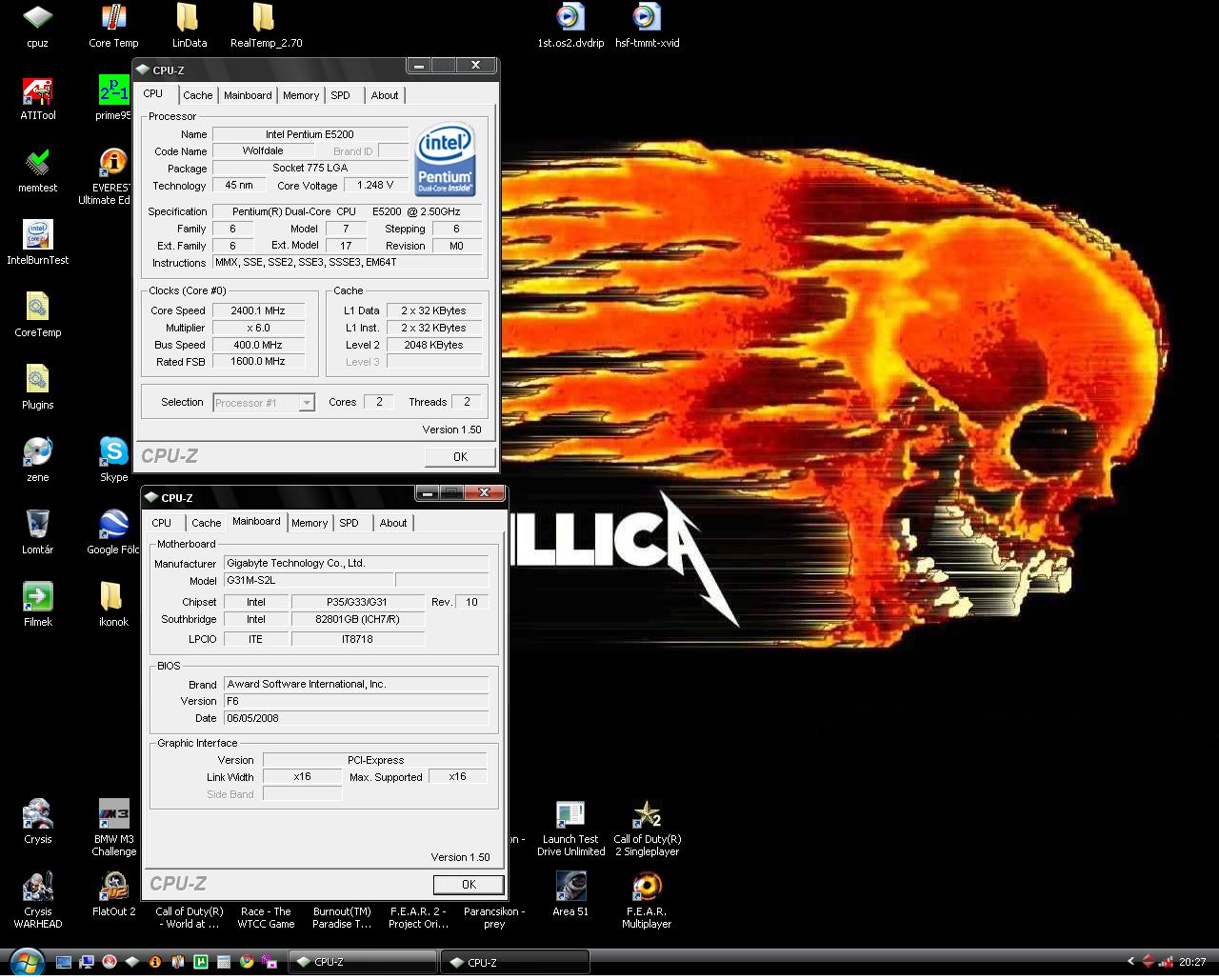Click the µTorrent quick launch icon
1219x980 pixels.
[x=201, y=962]
